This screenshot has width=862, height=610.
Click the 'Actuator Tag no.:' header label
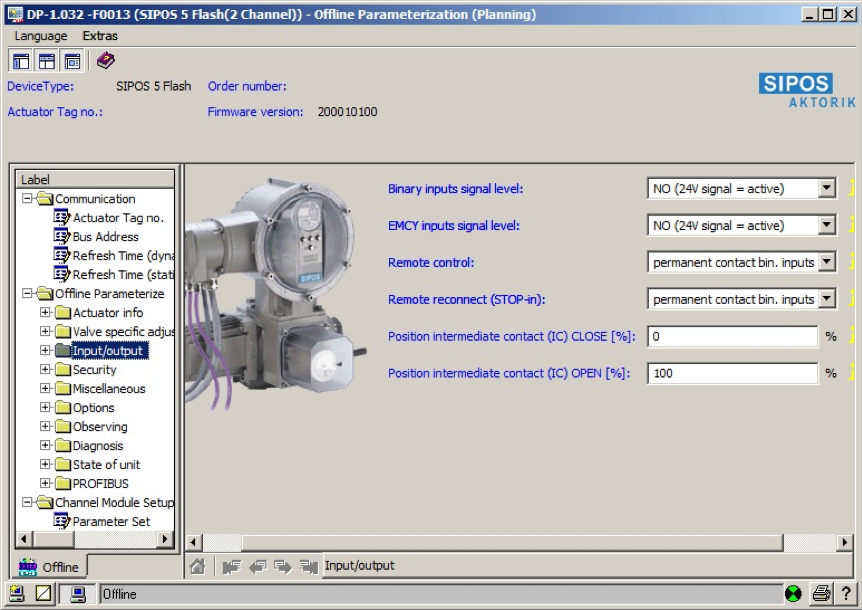tap(55, 112)
